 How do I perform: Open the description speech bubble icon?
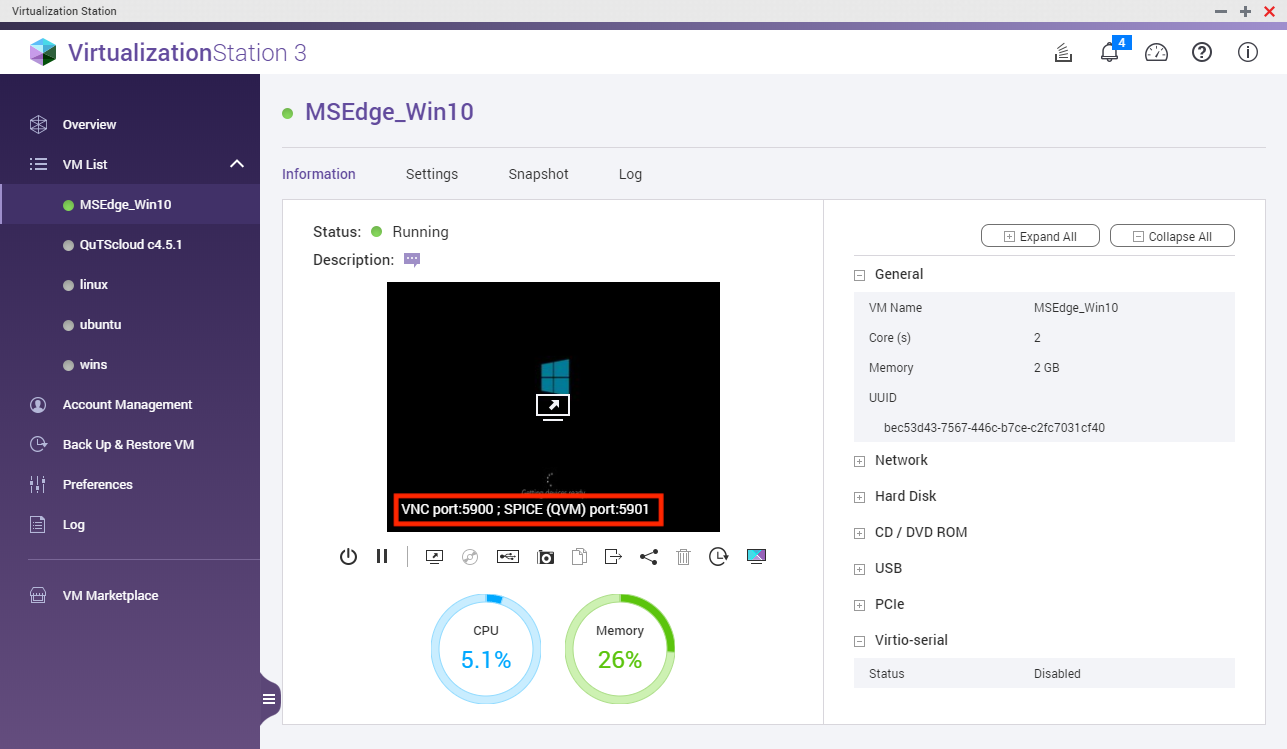coord(412,260)
